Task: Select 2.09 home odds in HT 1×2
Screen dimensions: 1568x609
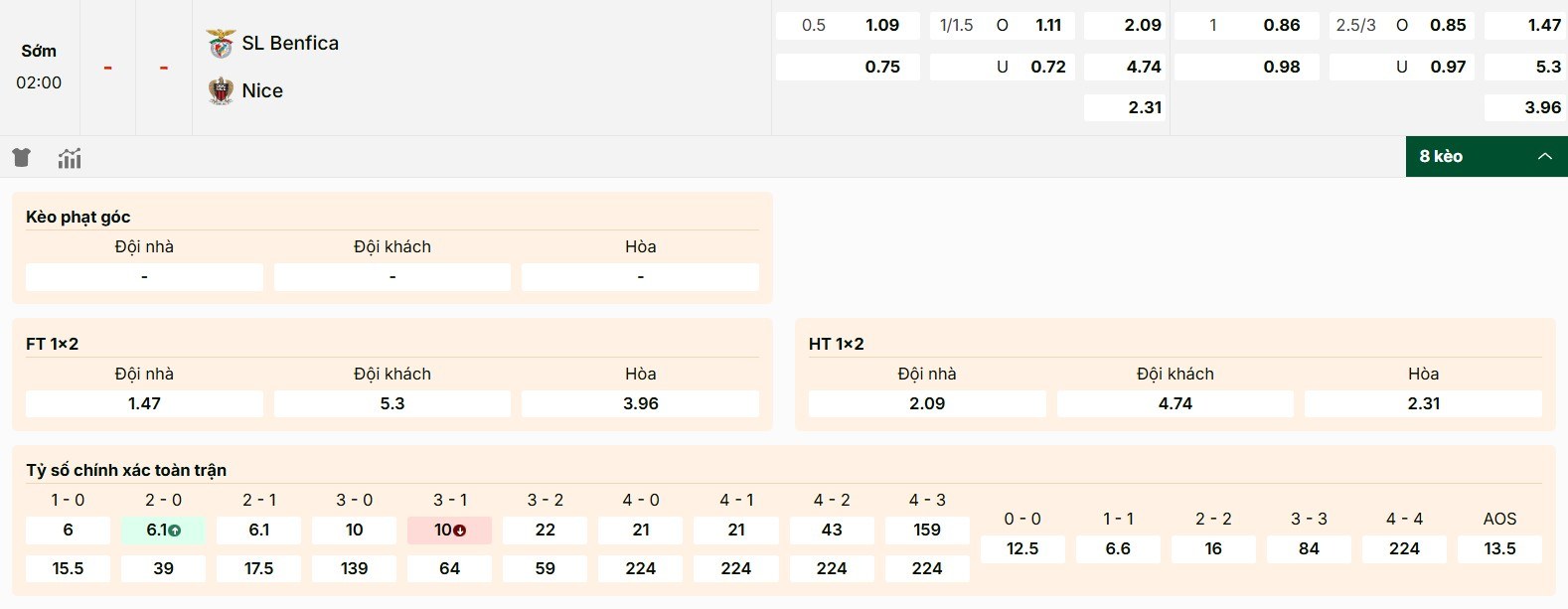Action: tap(926, 403)
